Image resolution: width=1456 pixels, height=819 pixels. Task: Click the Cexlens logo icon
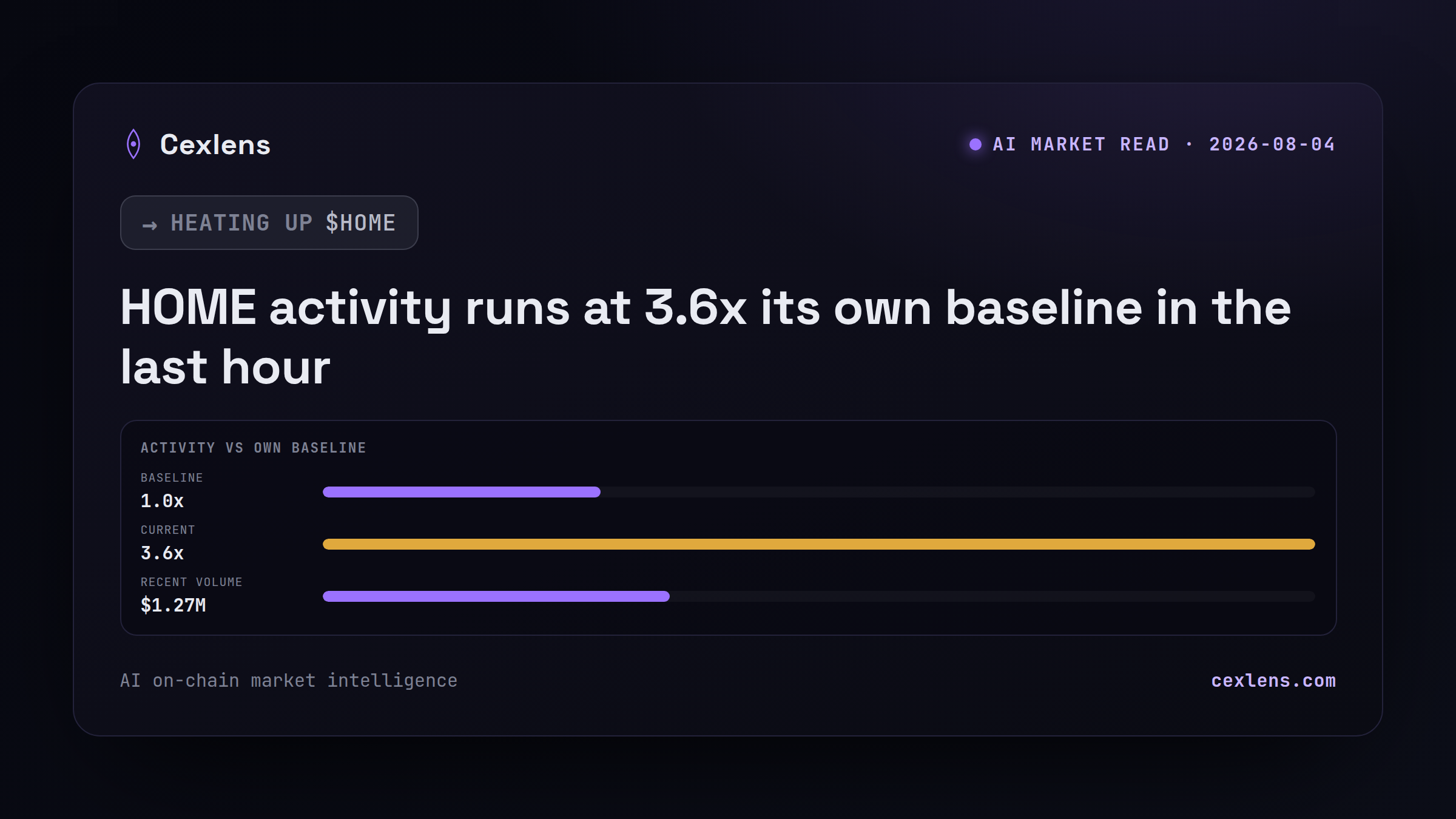coord(133,144)
